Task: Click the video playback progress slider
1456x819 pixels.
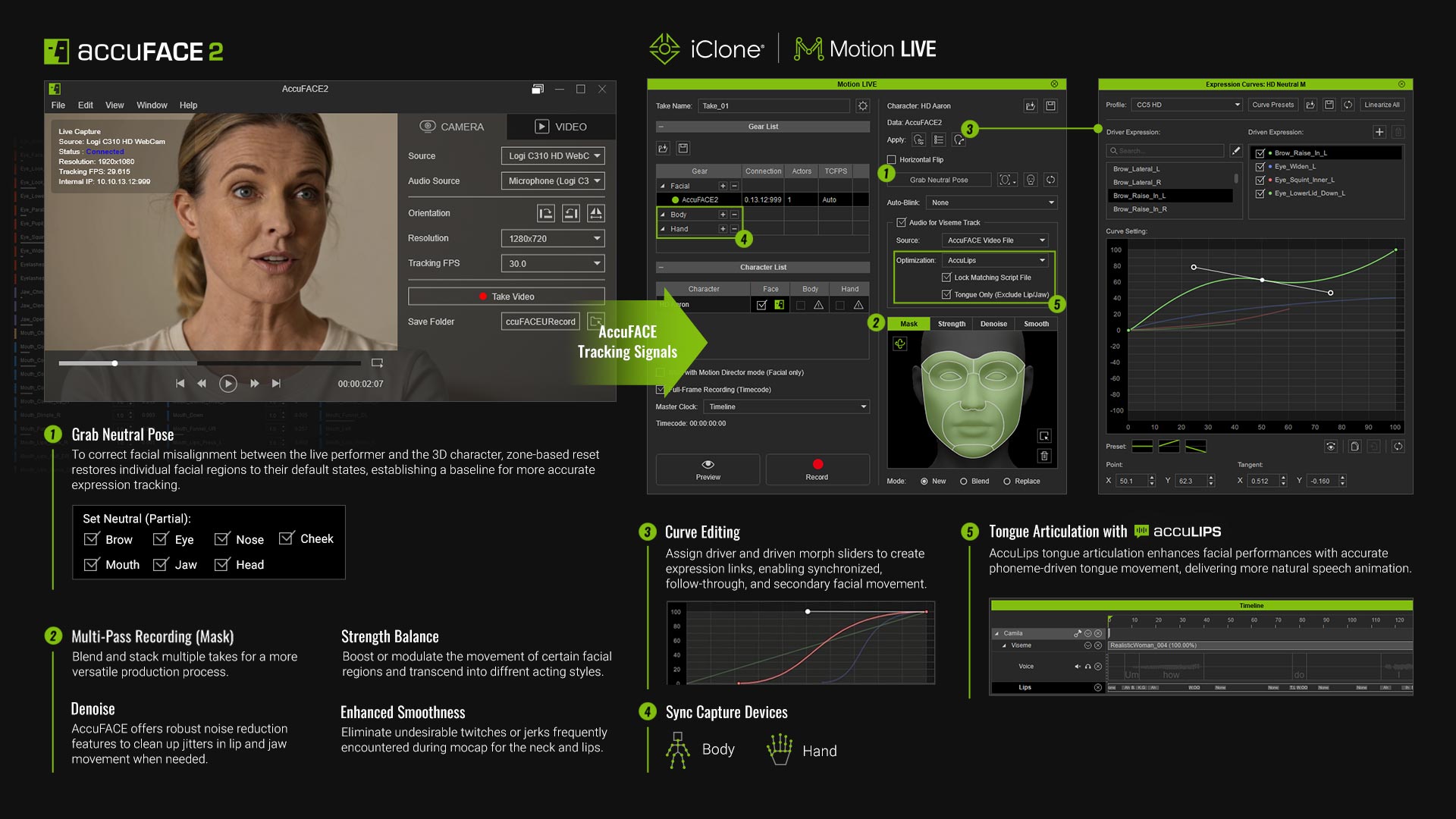Action: coord(210,363)
